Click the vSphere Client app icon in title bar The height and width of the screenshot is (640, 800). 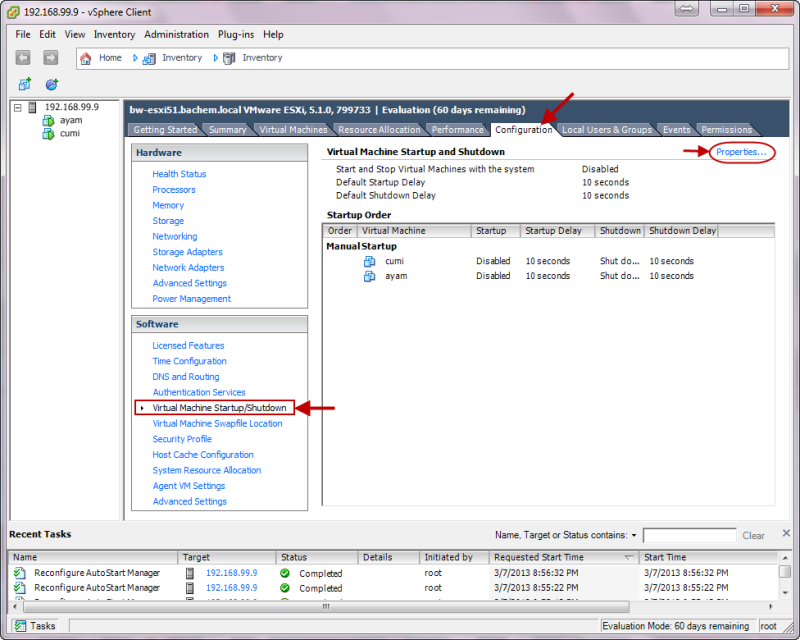tap(13, 12)
